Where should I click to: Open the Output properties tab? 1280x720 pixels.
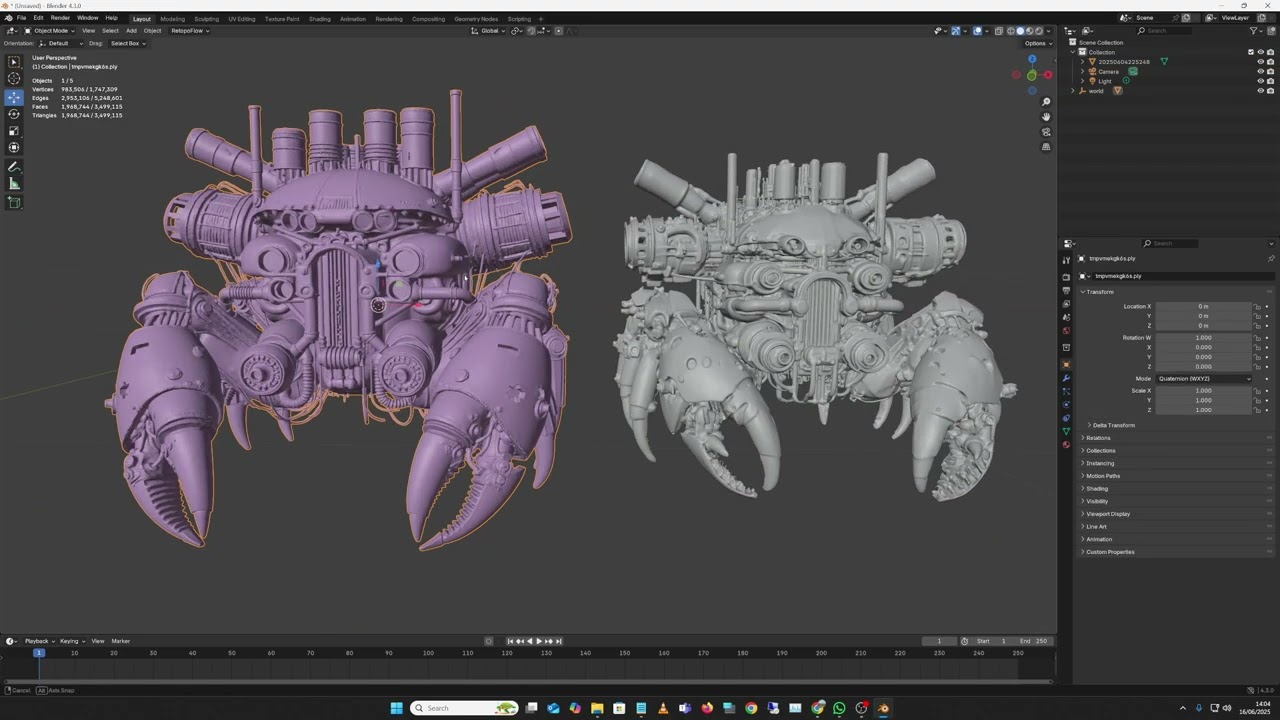1066,291
